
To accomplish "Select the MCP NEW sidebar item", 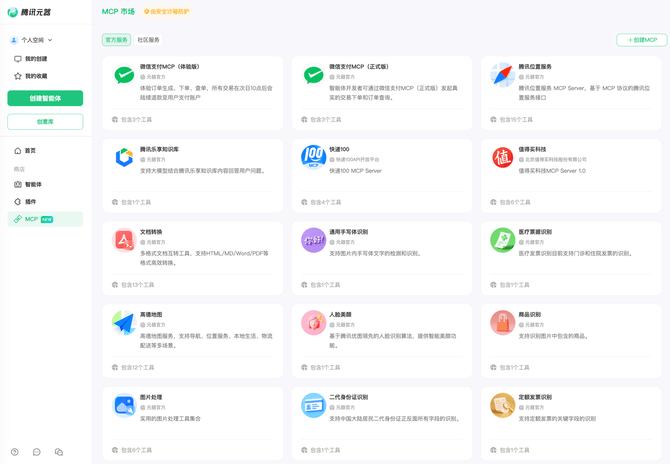I will click(x=45, y=219).
